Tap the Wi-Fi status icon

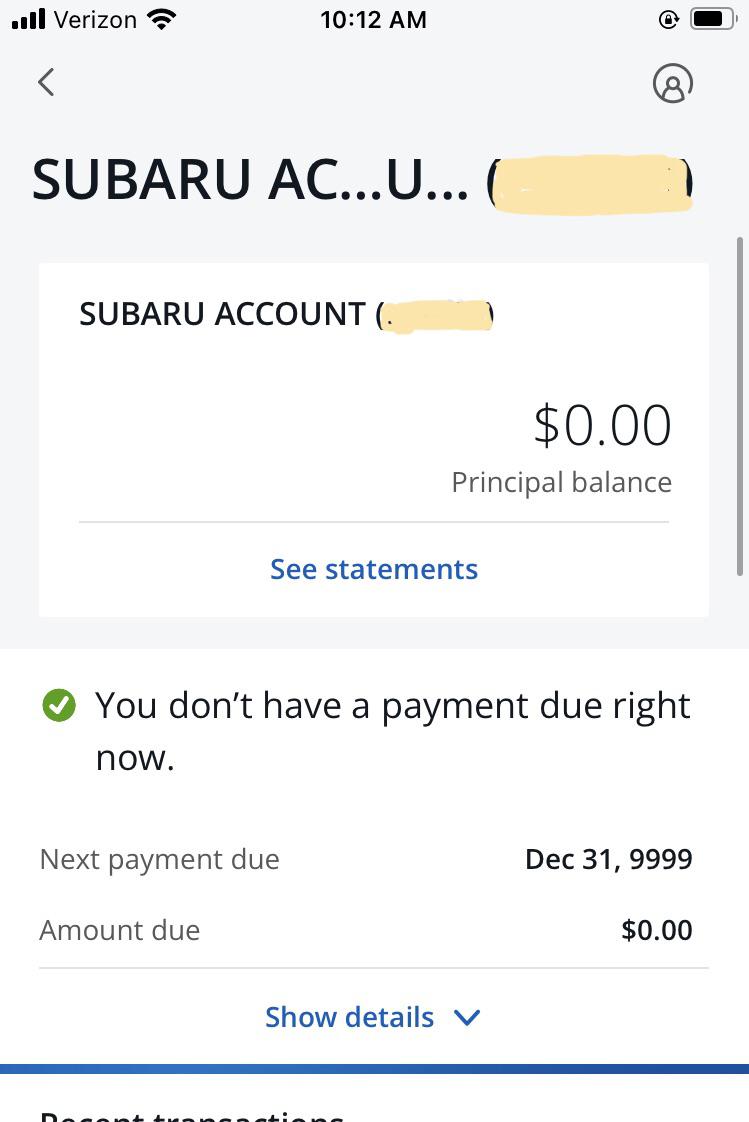[x=160, y=19]
